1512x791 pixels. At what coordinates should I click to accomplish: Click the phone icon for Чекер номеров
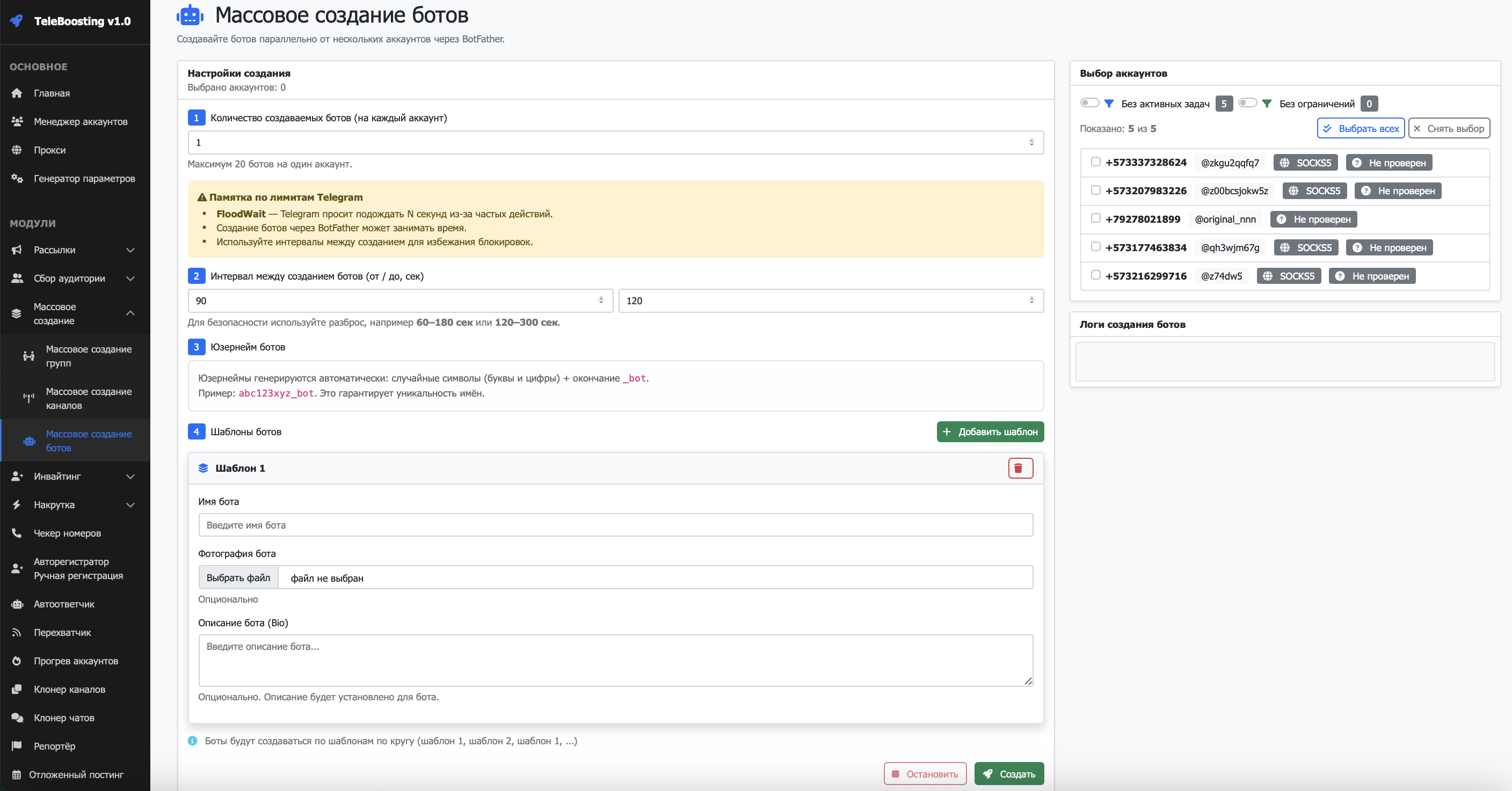[17, 533]
